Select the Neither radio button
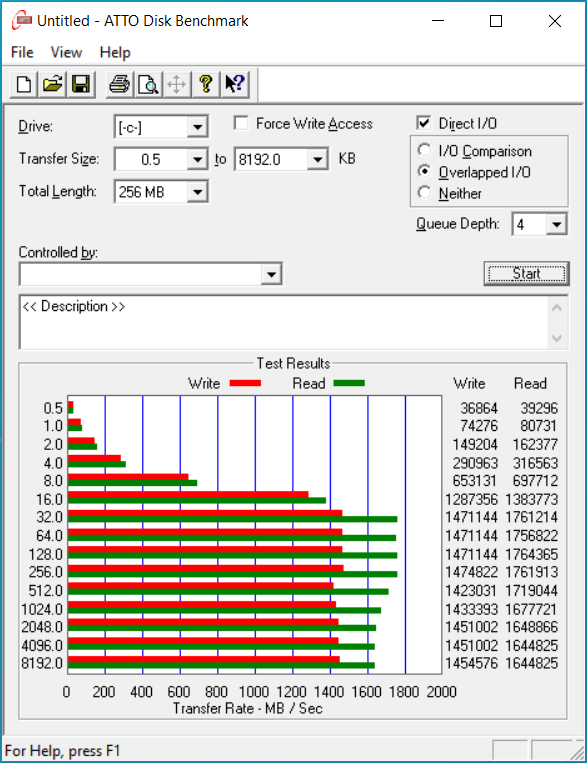 point(424,193)
